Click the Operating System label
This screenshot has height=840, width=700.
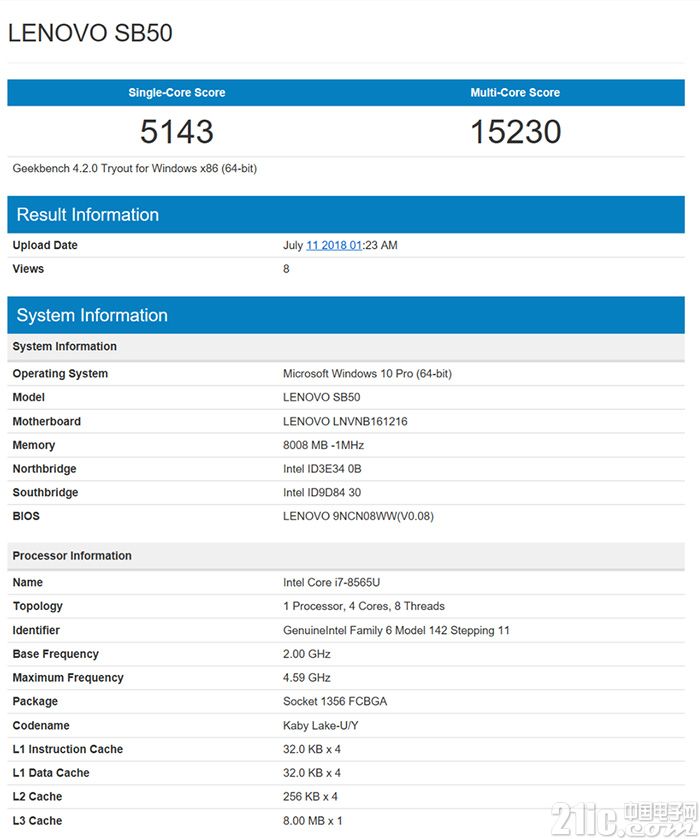click(x=60, y=374)
